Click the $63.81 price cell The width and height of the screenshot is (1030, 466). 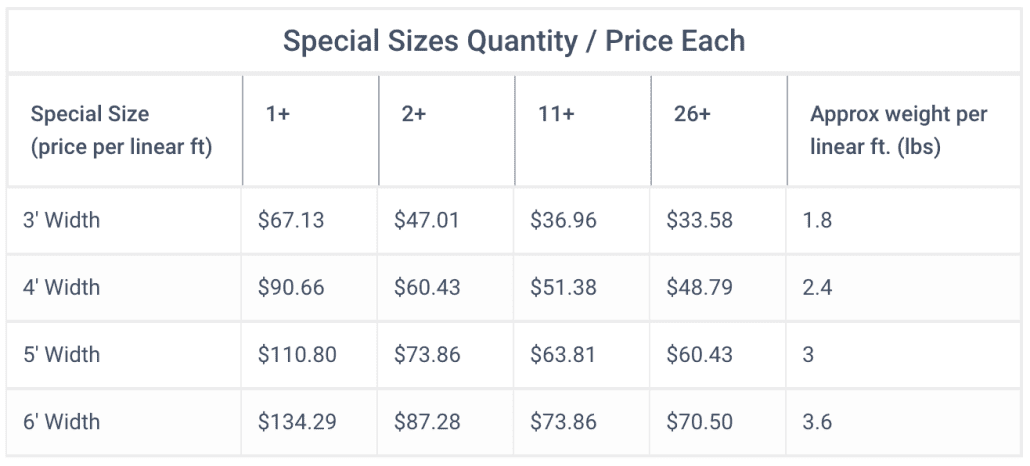[563, 354]
